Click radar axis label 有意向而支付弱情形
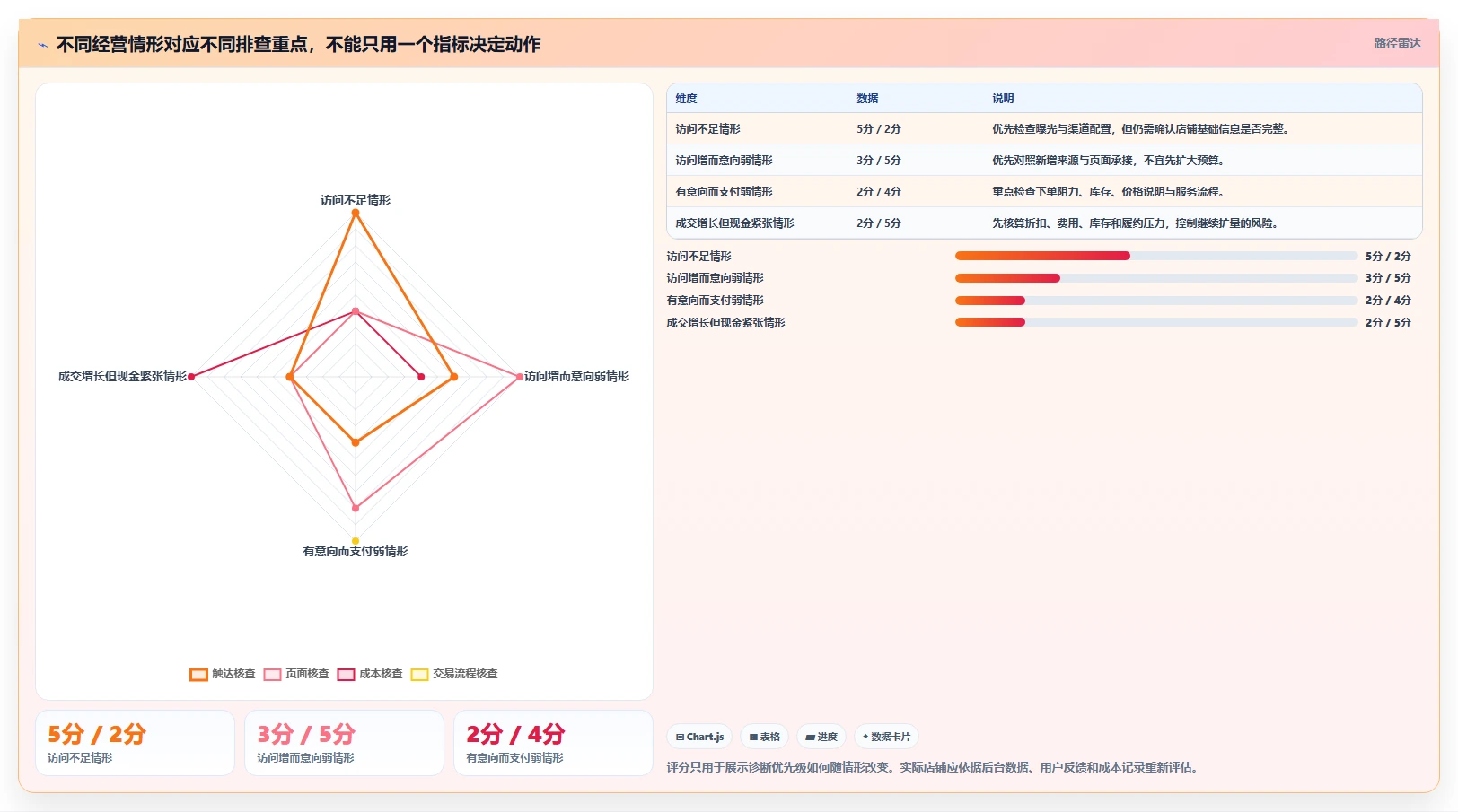The height and width of the screenshot is (812, 1458). pyautogui.click(x=356, y=551)
